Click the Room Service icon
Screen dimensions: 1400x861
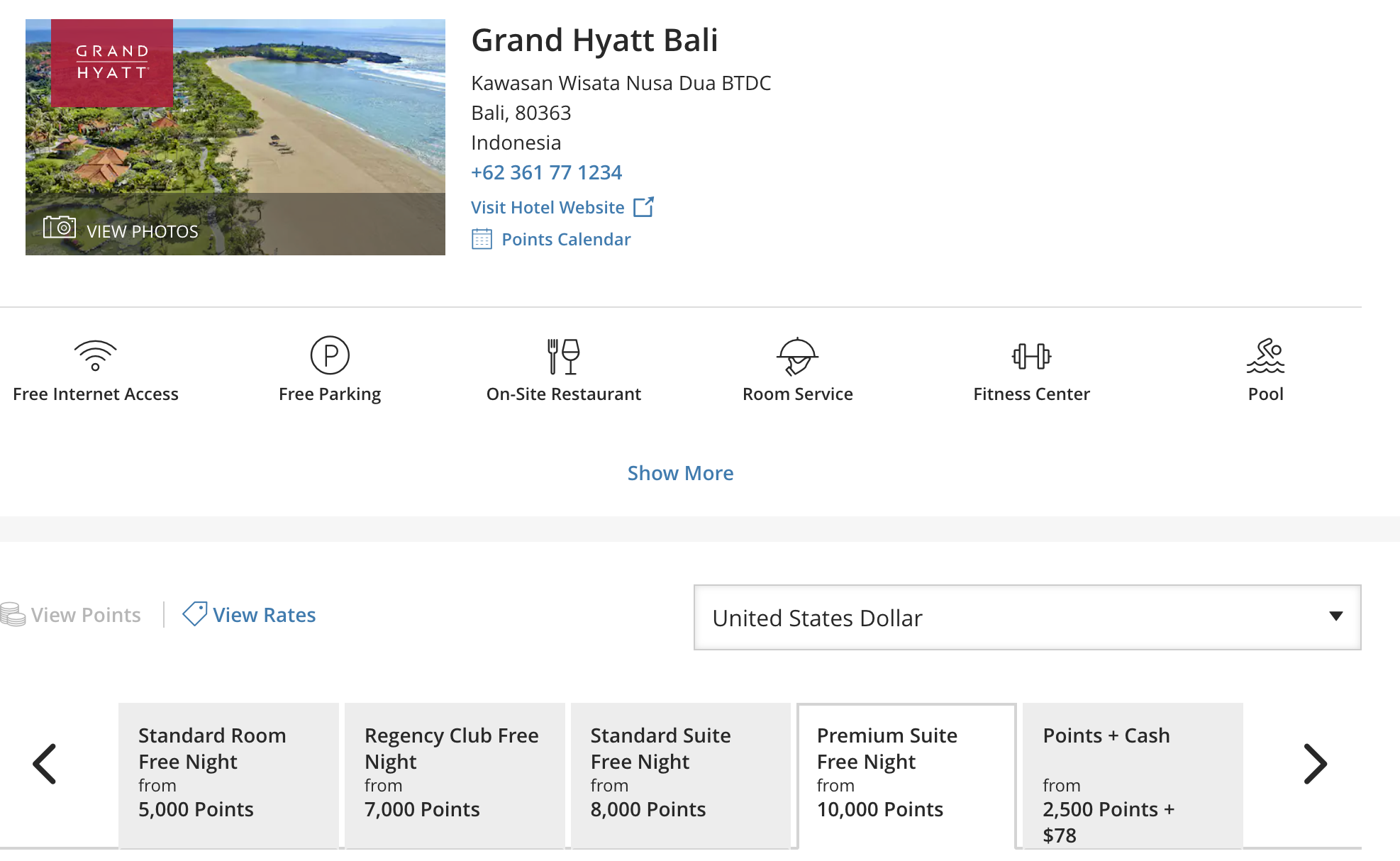pos(797,356)
